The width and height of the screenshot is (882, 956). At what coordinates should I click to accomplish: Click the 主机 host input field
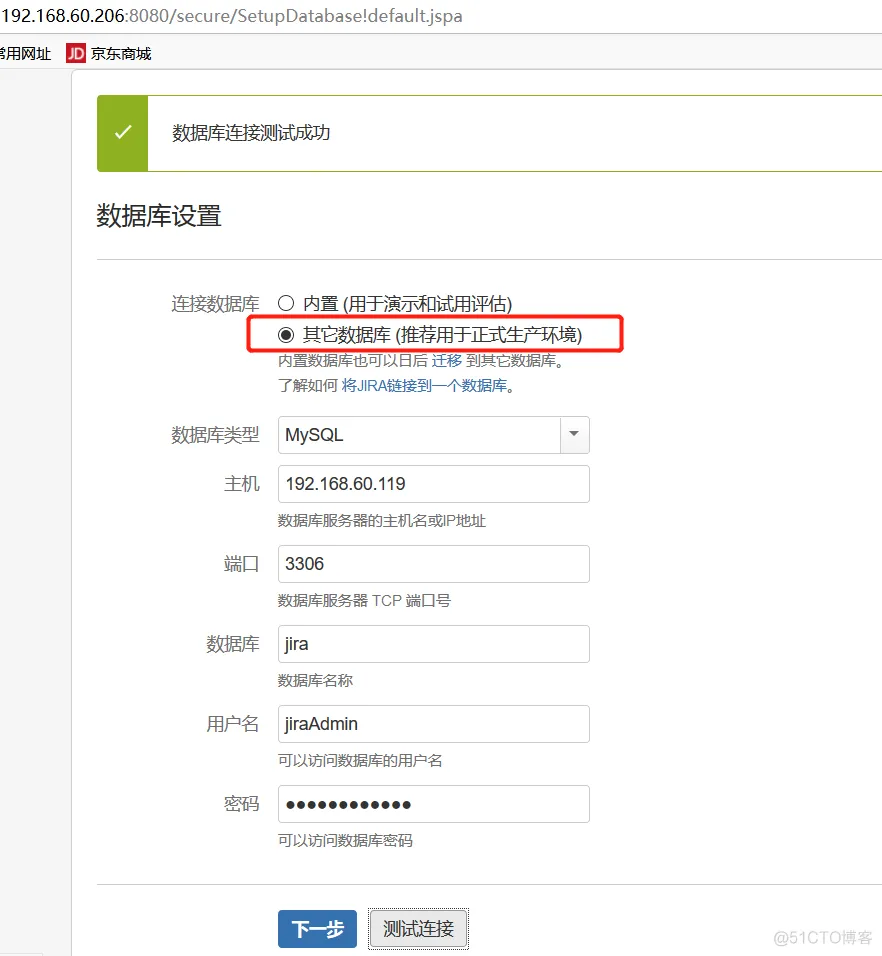(433, 484)
